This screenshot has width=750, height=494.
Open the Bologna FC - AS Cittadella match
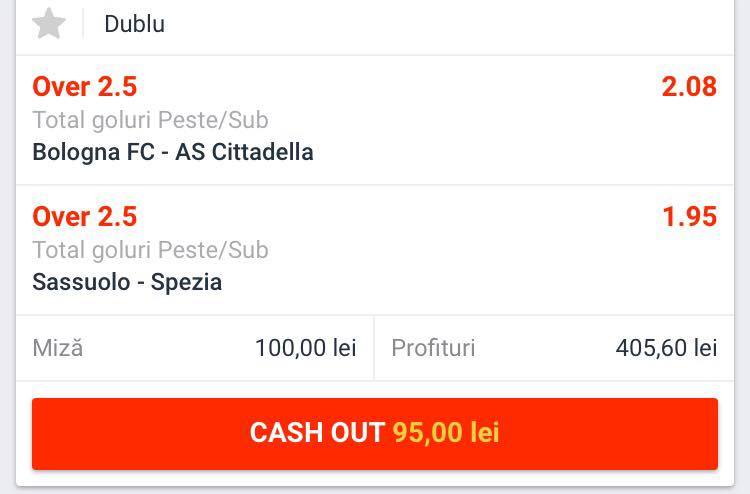[173, 152]
